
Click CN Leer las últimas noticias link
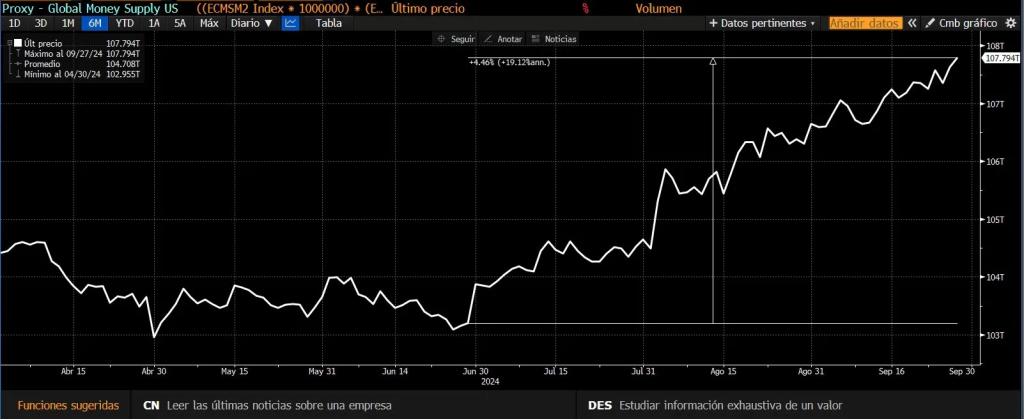coord(266,405)
